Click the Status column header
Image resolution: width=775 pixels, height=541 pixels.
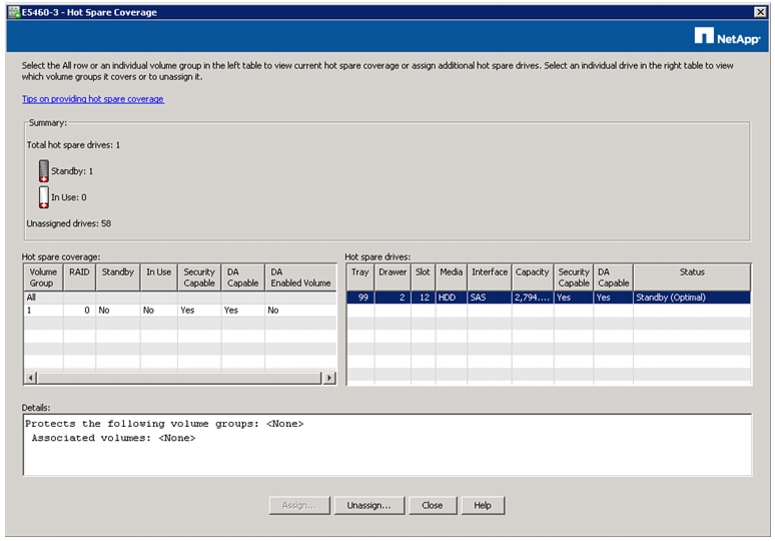(x=691, y=277)
